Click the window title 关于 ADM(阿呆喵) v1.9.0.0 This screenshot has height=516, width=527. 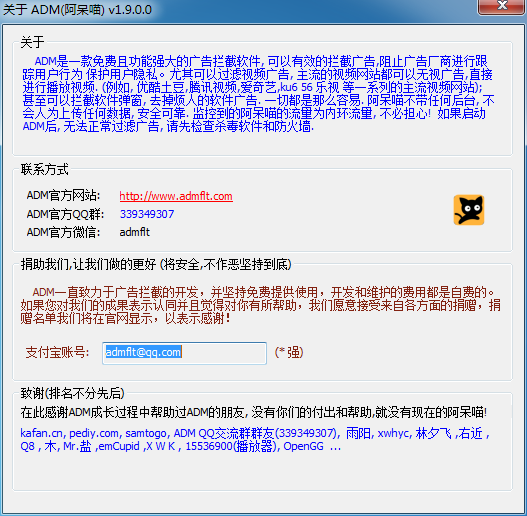click(78, 9)
